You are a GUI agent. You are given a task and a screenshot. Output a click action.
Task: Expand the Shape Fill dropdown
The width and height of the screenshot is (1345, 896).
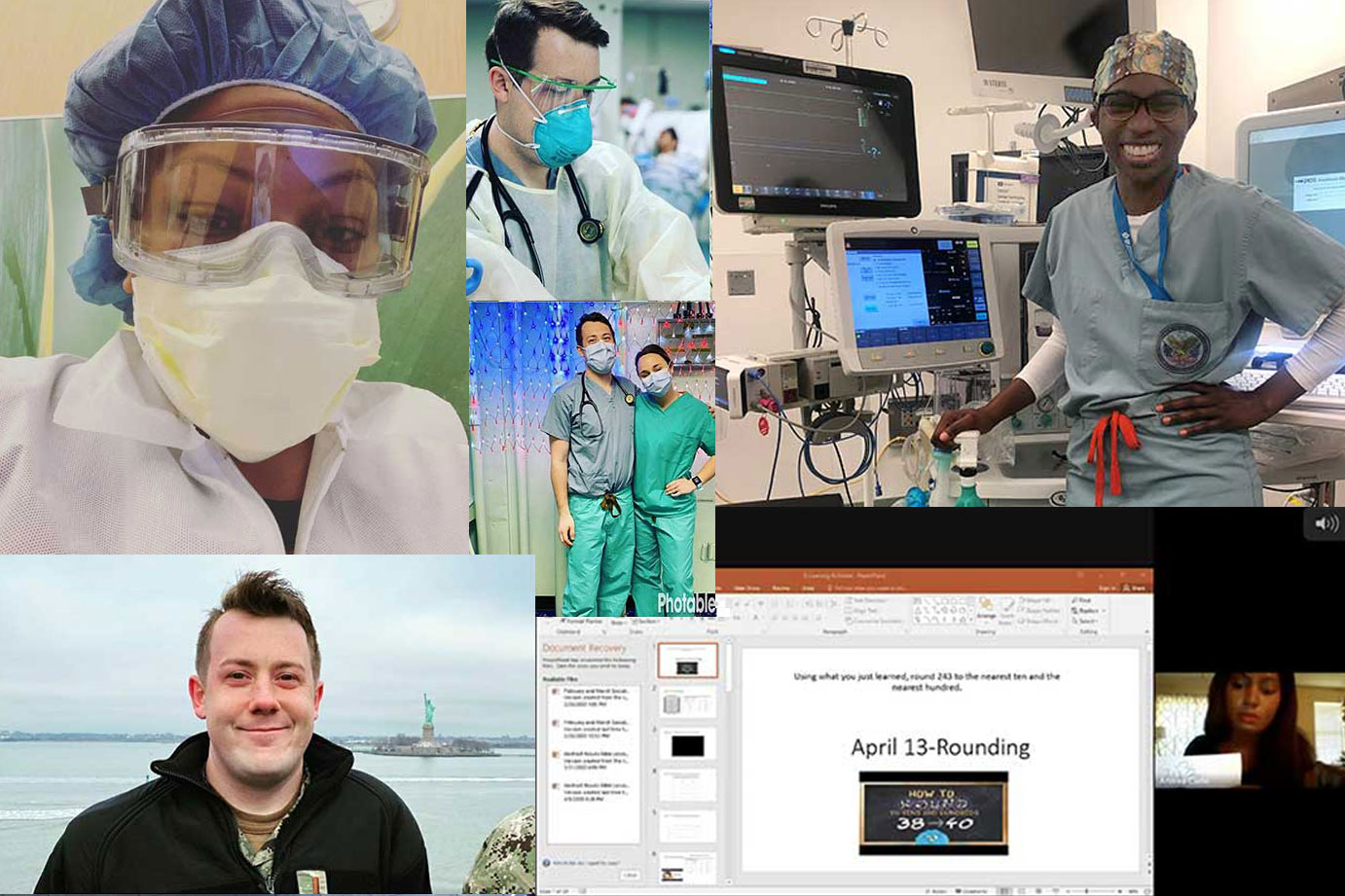pos(1037,600)
